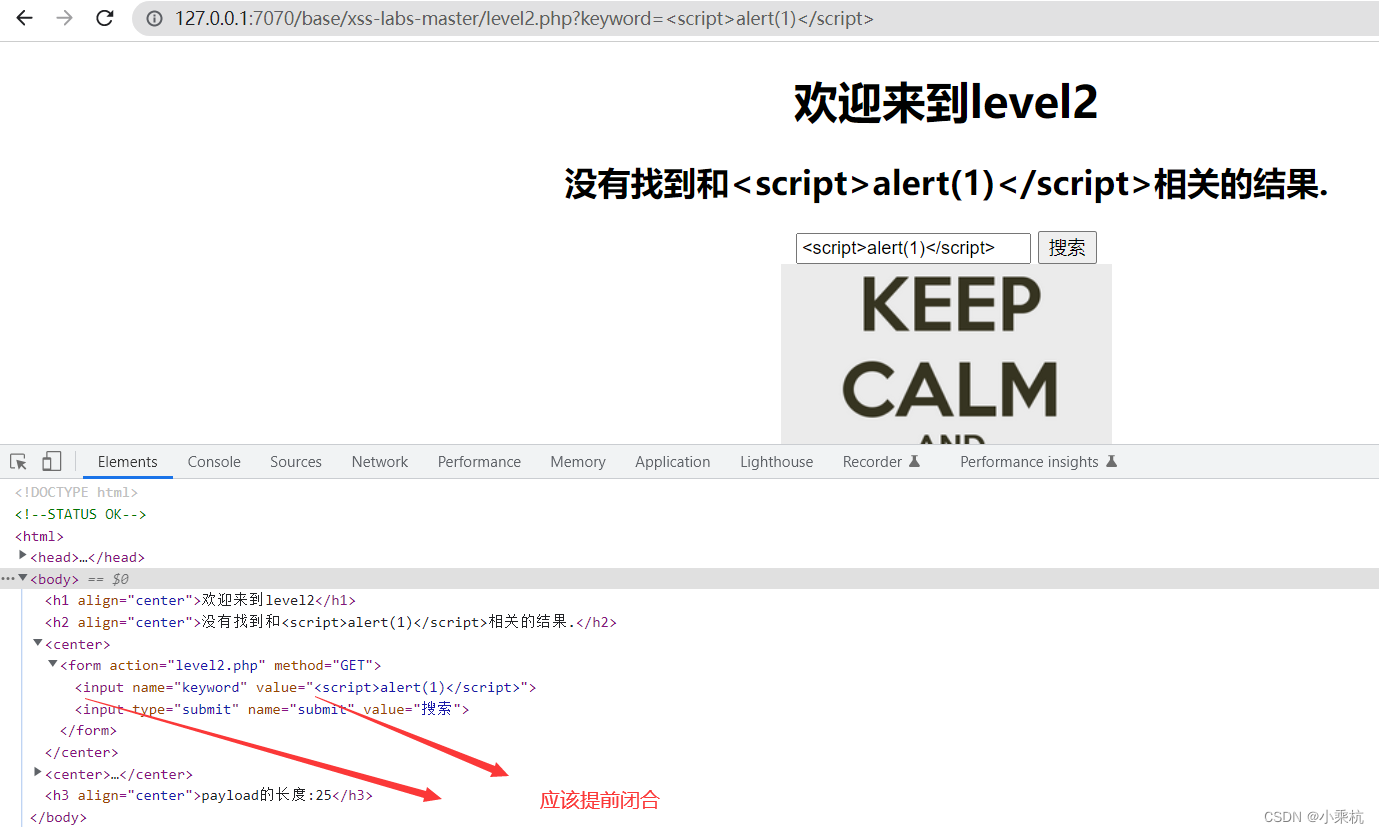The width and height of the screenshot is (1379, 833).
Task: Click the browser back arrow
Action: pos(24,18)
